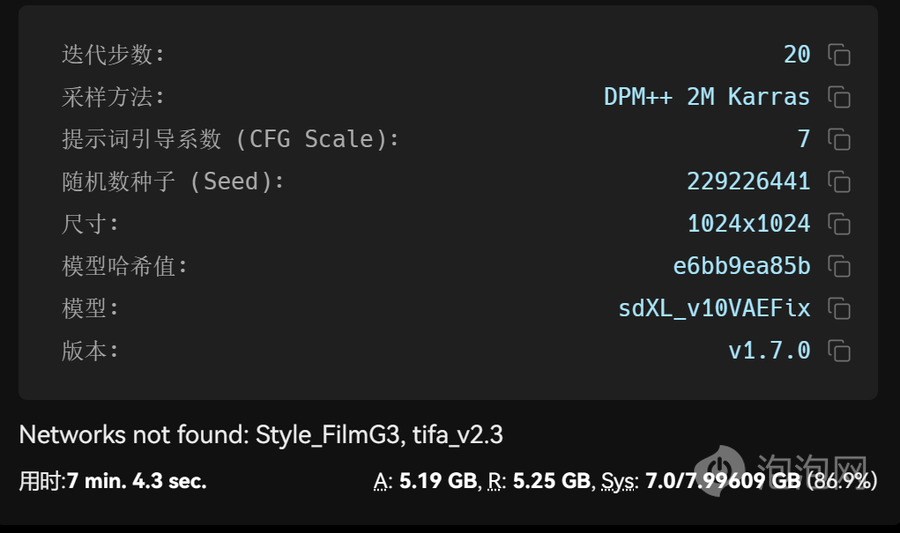900x533 pixels.
Task: Copy the Seed number 229226441
Action: pos(839,182)
